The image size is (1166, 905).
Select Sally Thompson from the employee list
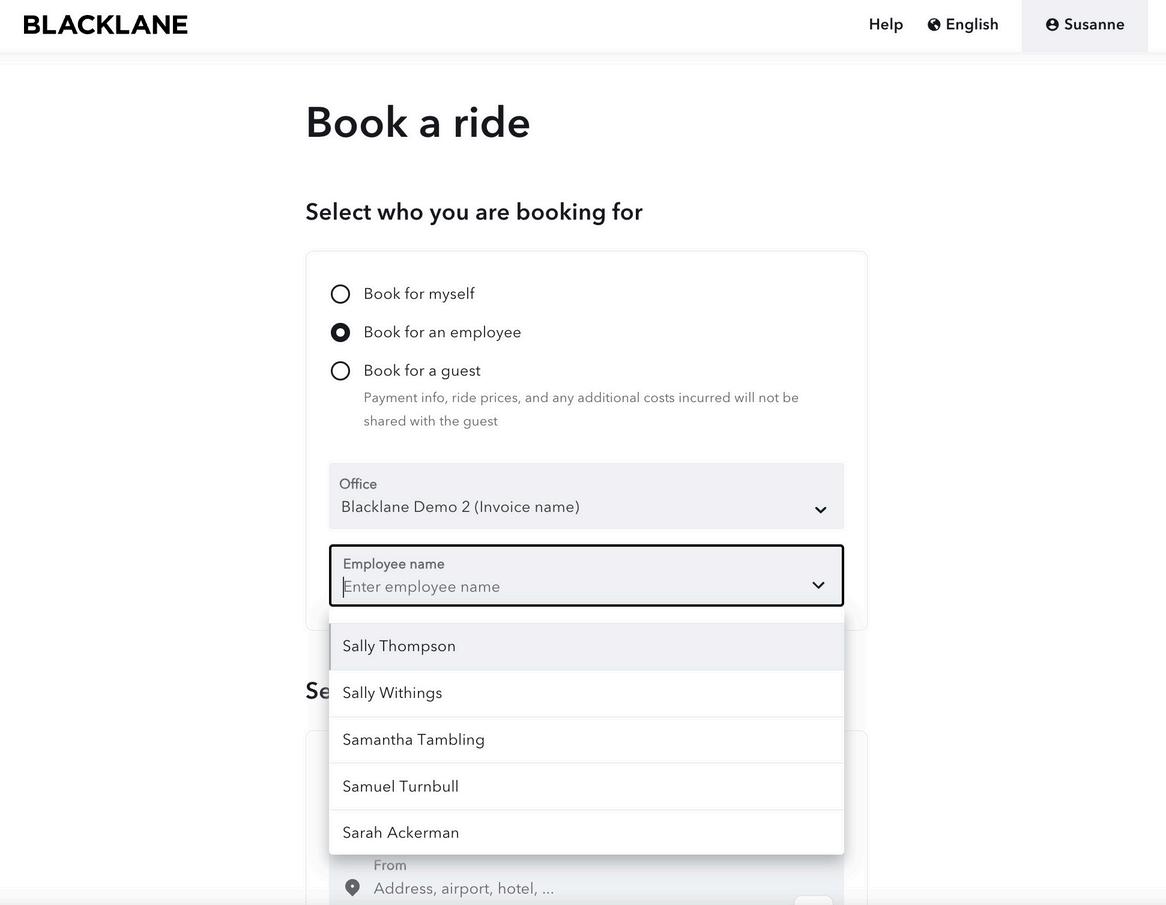[399, 646]
